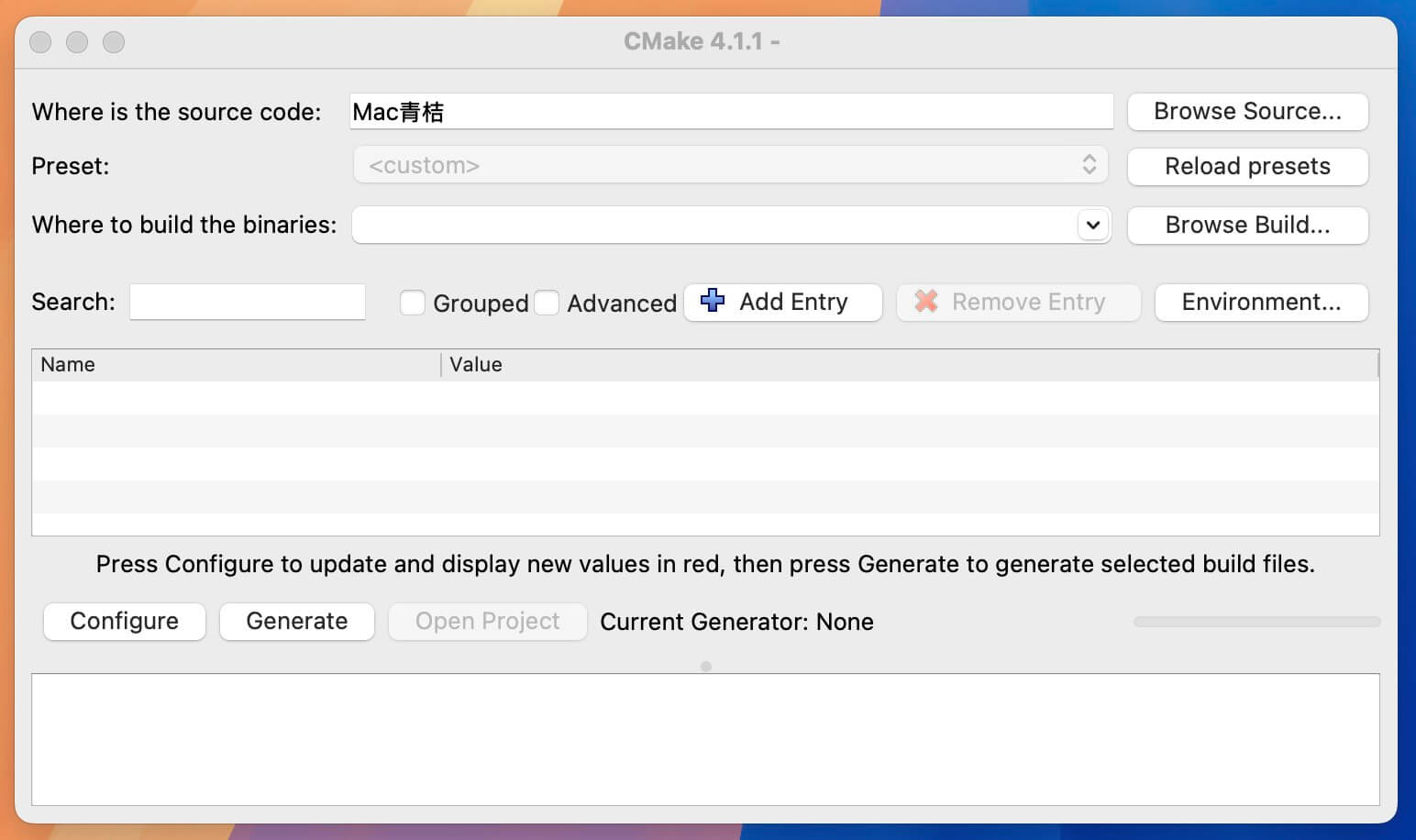Focus the source code path field
The height and width of the screenshot is (840, 1416).
click(731, 112)
